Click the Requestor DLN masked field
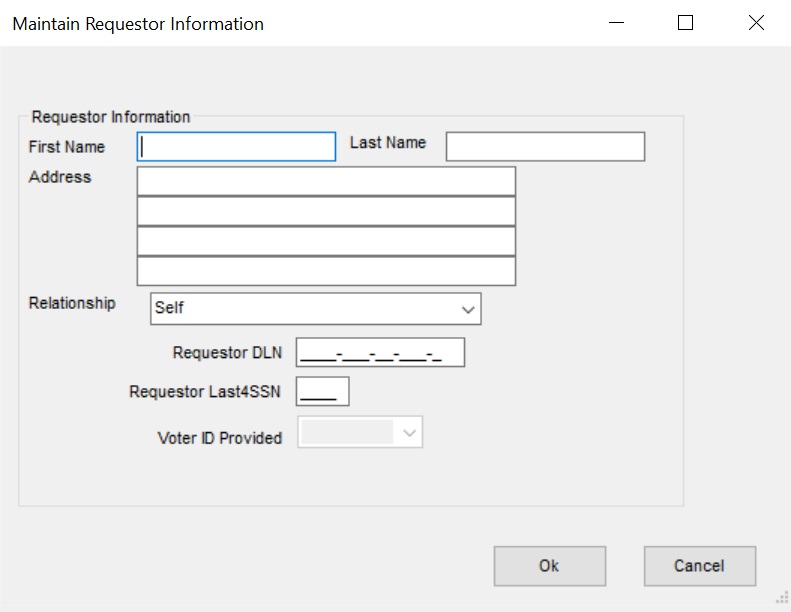The image size is (791, 612). tap(380, 352)
